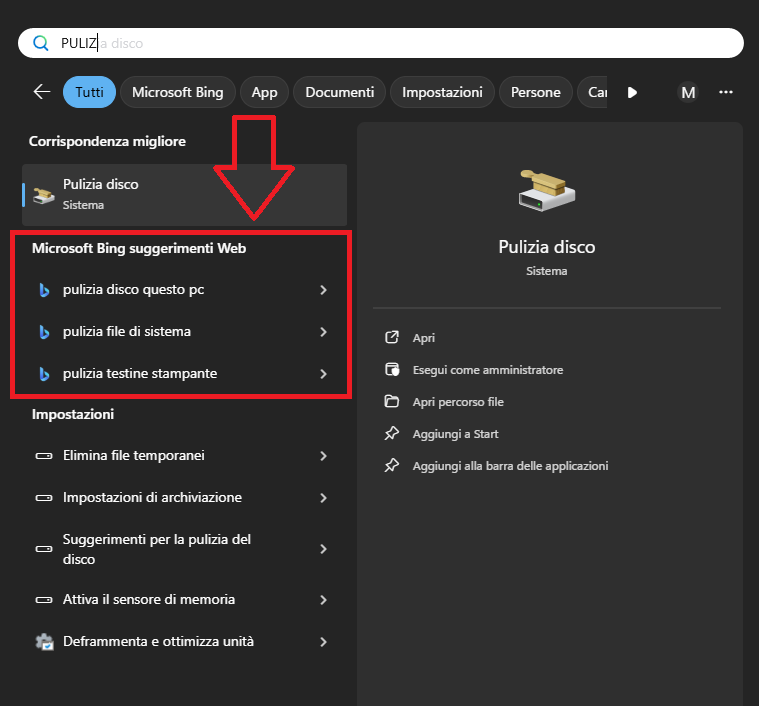Switch to the Microsoft Bing filter
The height and width of the screenshot is (706, 759).
[178, 92]
